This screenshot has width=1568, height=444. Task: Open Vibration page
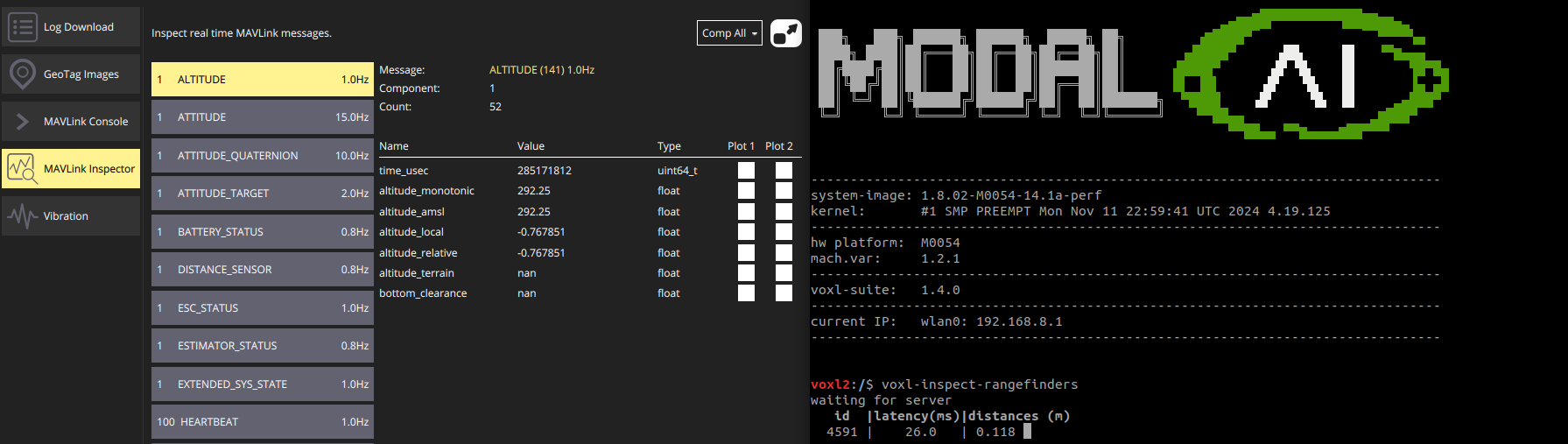[71, 215]
